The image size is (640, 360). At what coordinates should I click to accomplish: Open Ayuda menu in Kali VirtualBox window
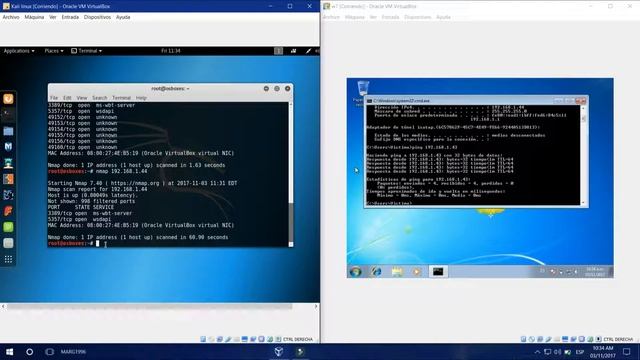(x=123, y=17)
